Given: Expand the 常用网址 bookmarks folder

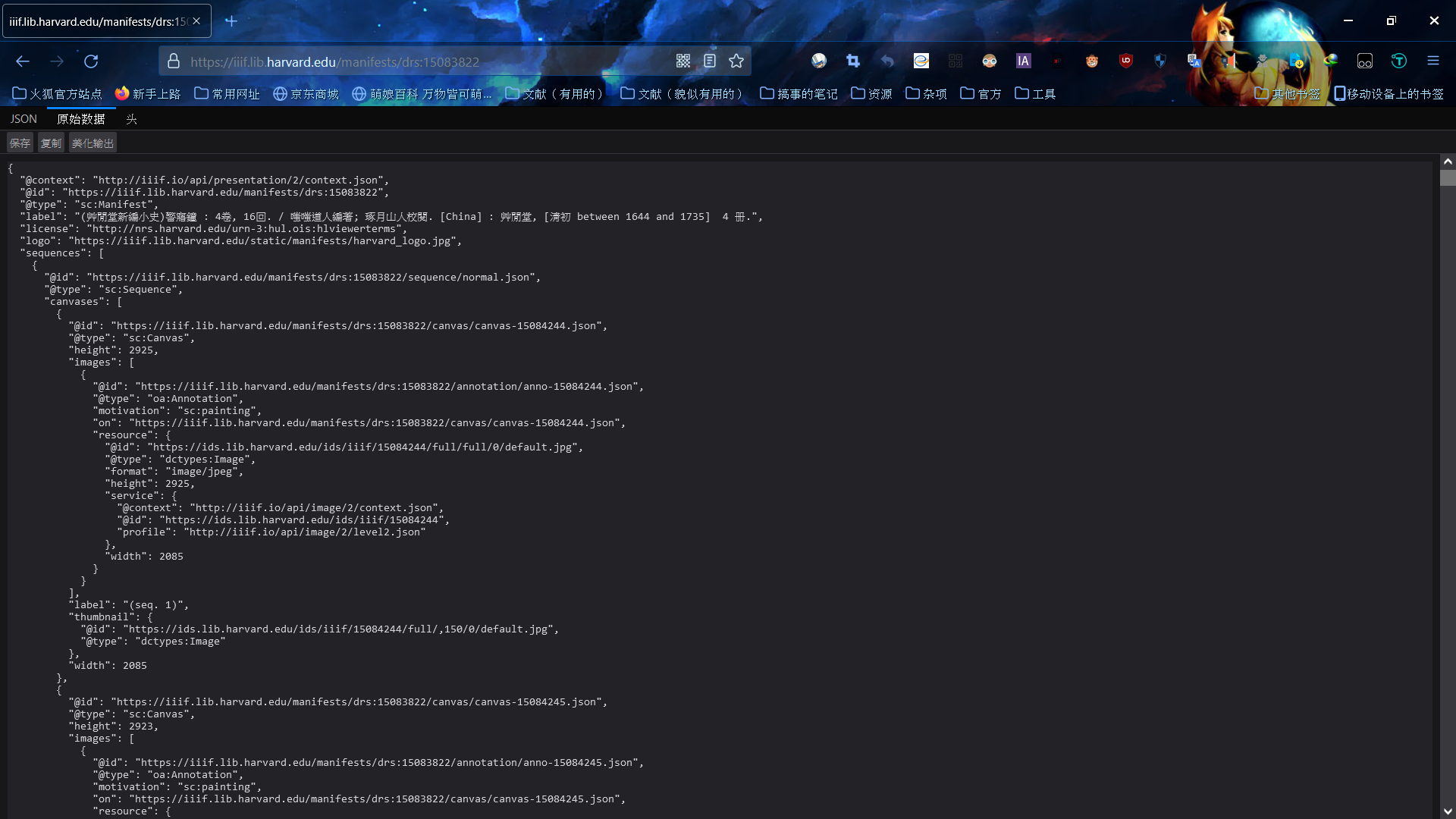Looking at the screenshot, I should pyautogui.click(x=227, y=94).
